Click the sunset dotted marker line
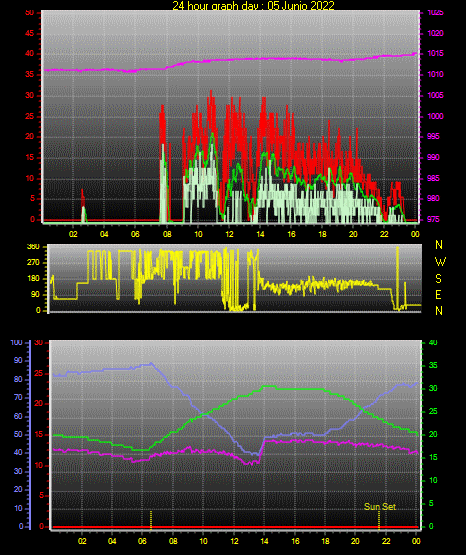This screenshot has height=555, width=466. (x=379, y=520)
